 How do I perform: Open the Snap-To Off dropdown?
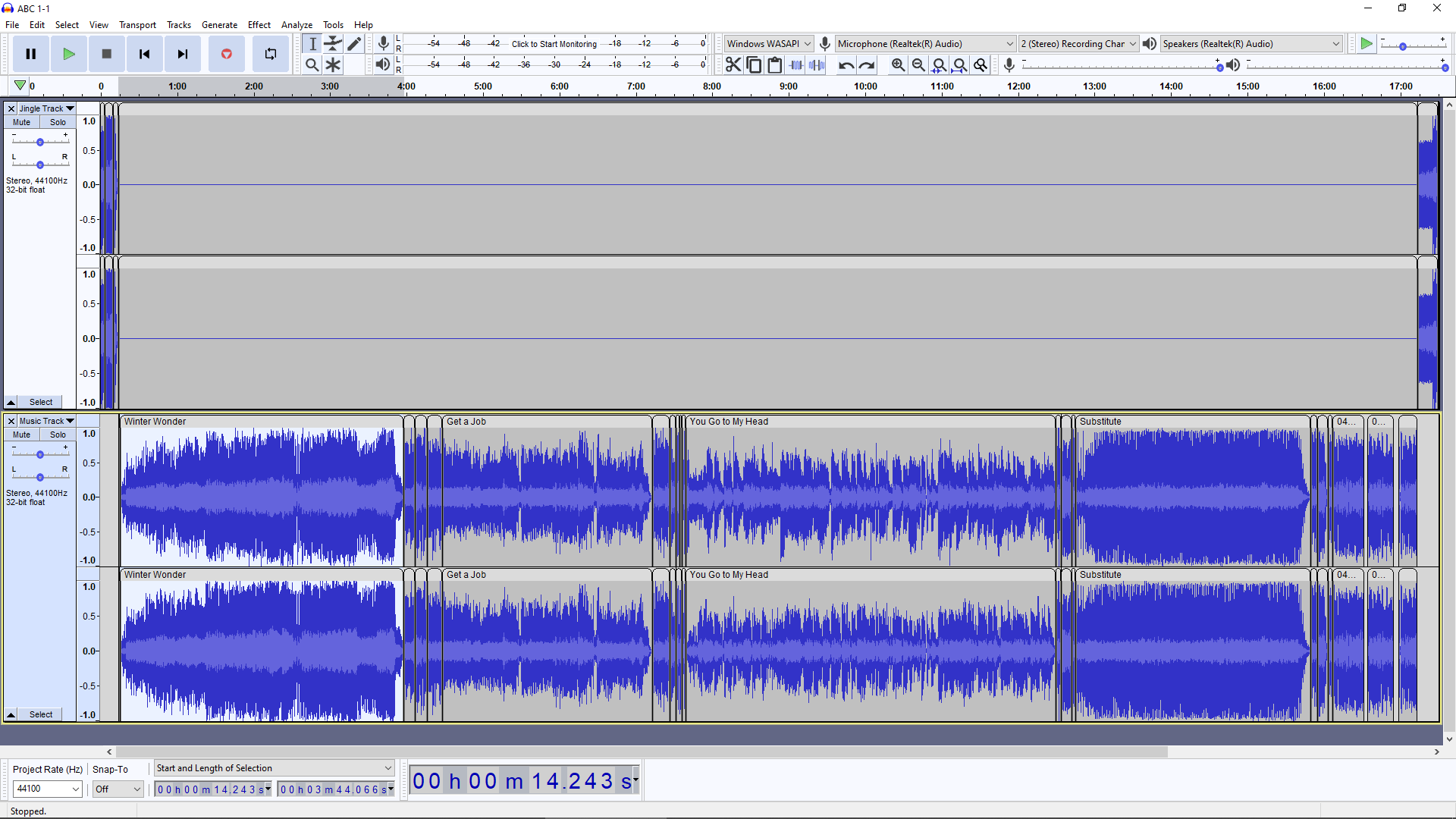118,789
